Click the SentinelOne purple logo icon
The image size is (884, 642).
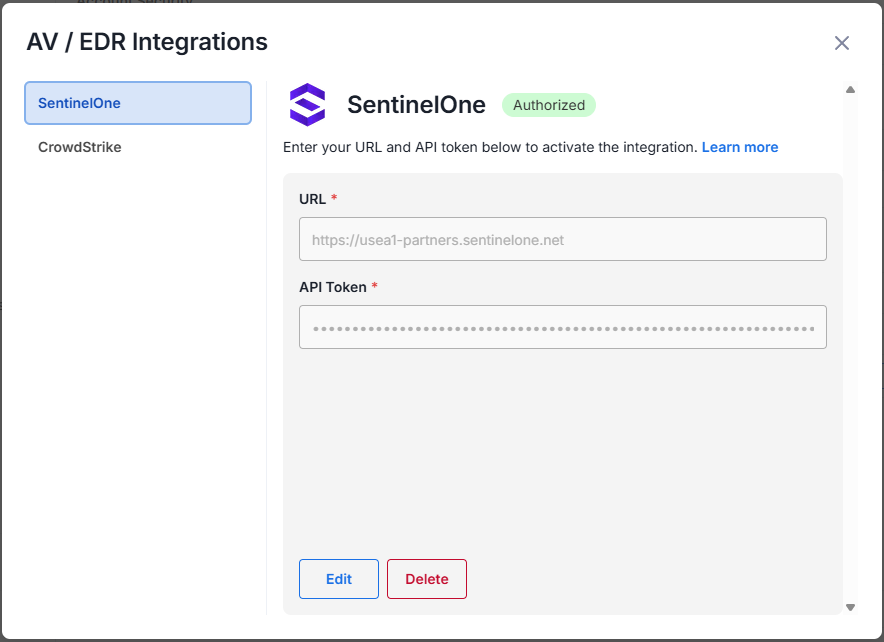[x=307, y=105]
